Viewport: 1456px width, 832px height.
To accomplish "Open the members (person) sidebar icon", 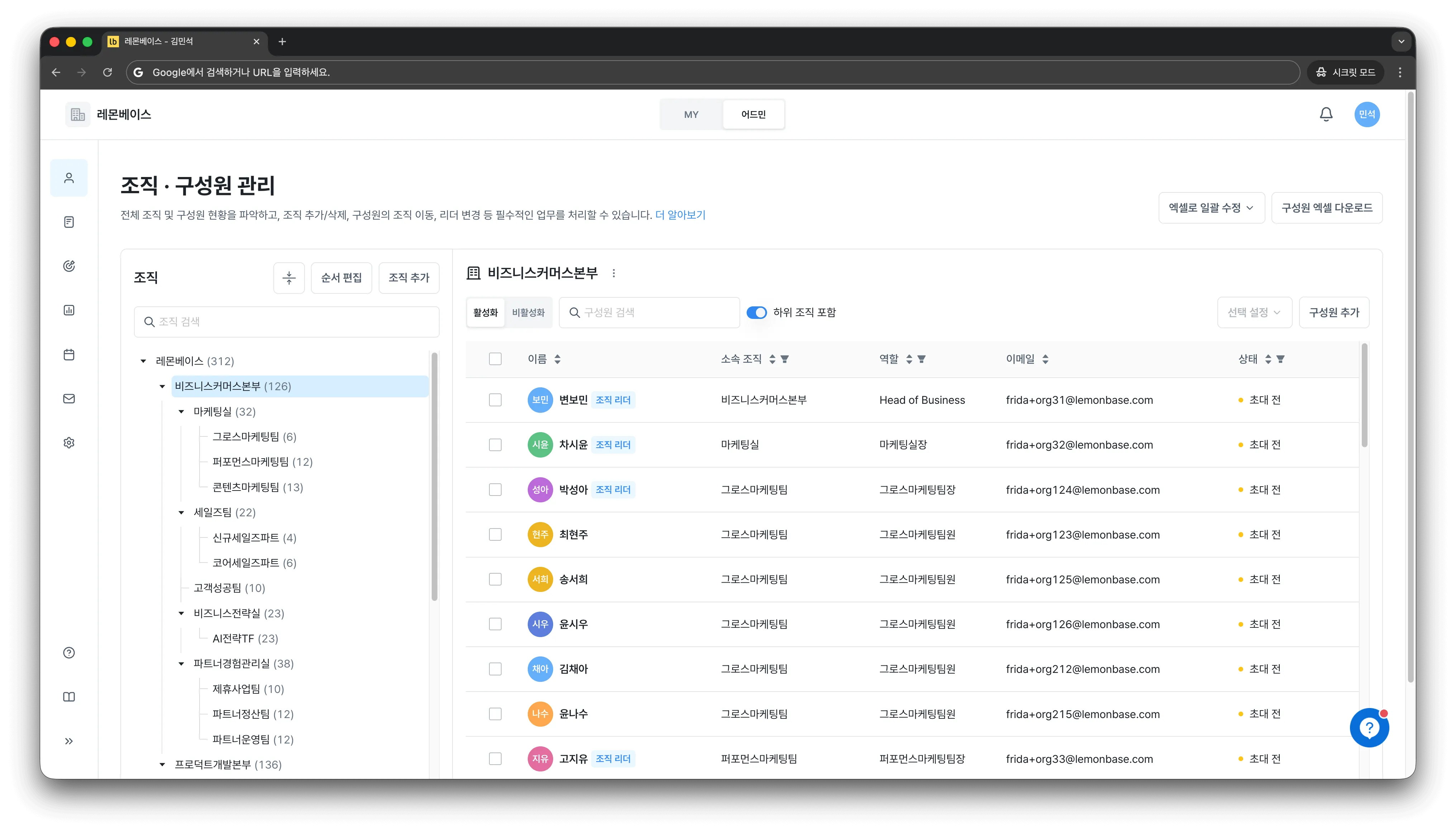I will pos(69,178).
